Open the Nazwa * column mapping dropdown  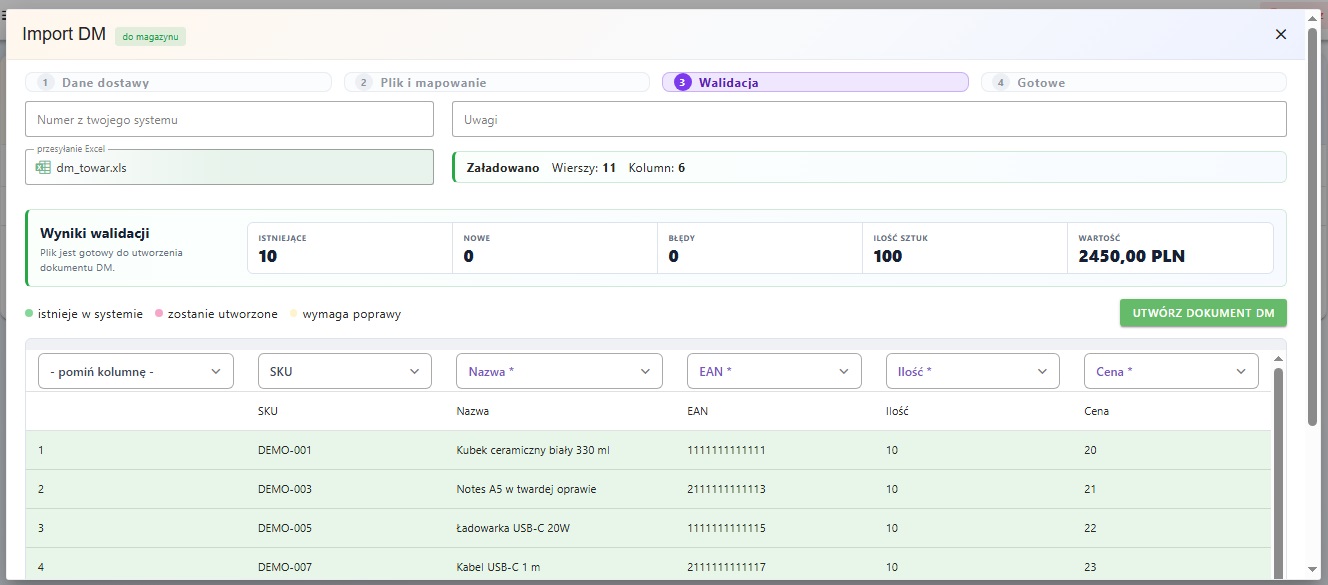point(559,371)
